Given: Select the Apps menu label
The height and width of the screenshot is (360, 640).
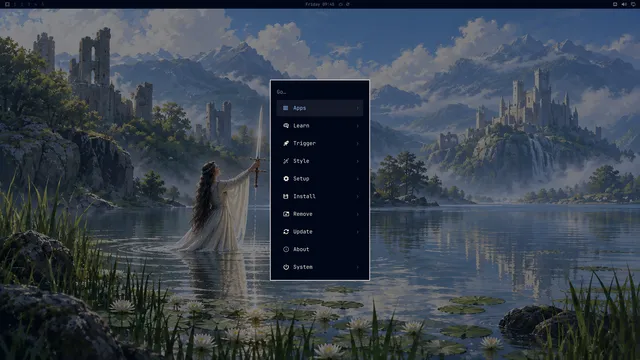Looking at the screenshot, I should click(x=299, y=108).
